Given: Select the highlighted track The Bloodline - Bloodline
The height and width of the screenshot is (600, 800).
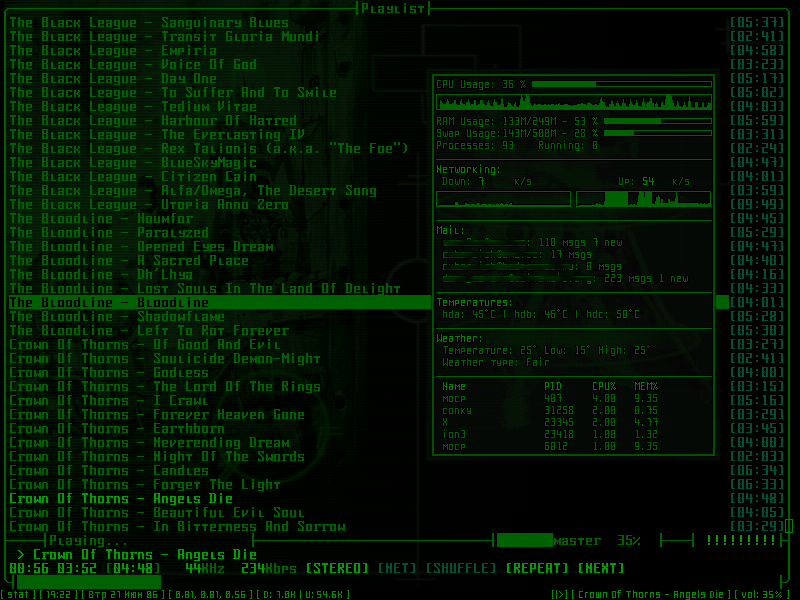Looking at the screenshot, I should (x=109, y=302).
